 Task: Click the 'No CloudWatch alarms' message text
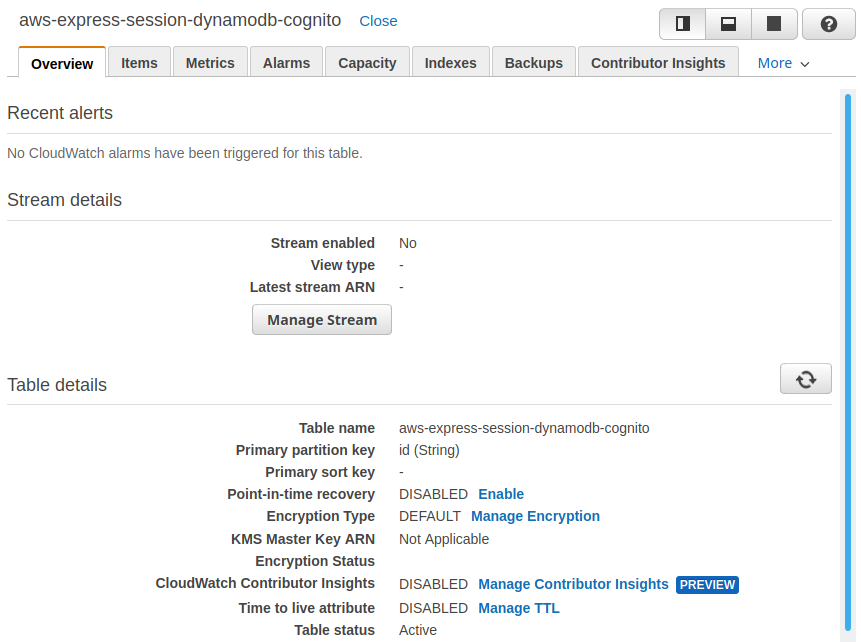click(184, 153)
